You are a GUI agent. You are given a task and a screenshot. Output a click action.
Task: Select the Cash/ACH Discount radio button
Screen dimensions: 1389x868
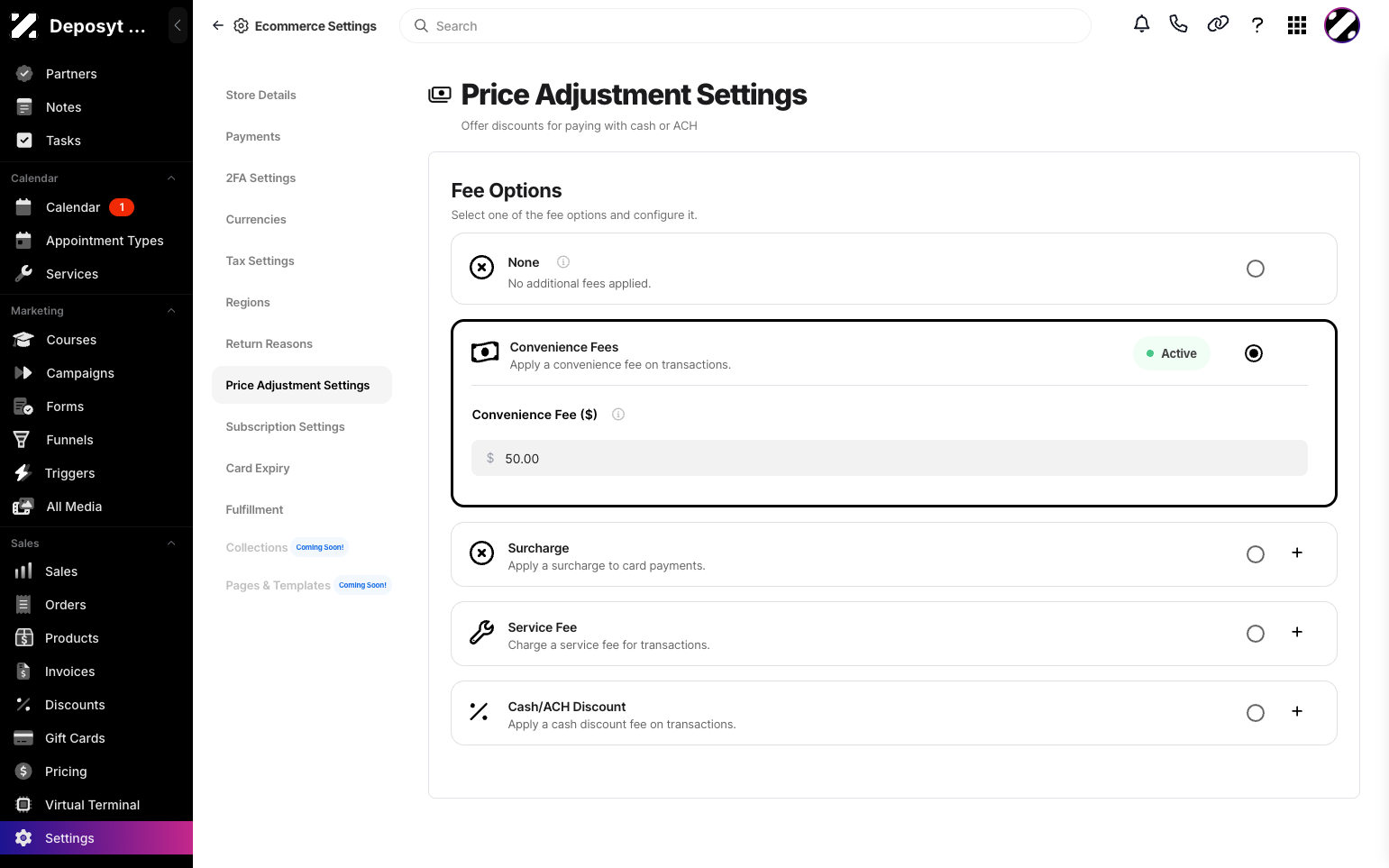1256,713
